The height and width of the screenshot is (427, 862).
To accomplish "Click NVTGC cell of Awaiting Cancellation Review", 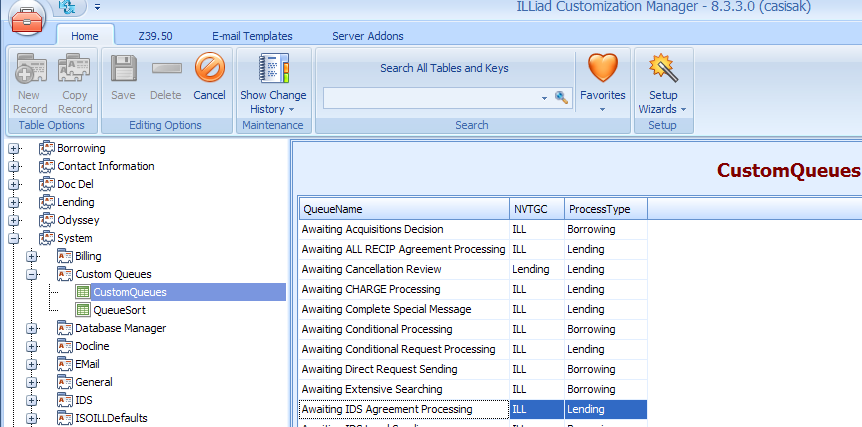I will (x=537, y=269).
